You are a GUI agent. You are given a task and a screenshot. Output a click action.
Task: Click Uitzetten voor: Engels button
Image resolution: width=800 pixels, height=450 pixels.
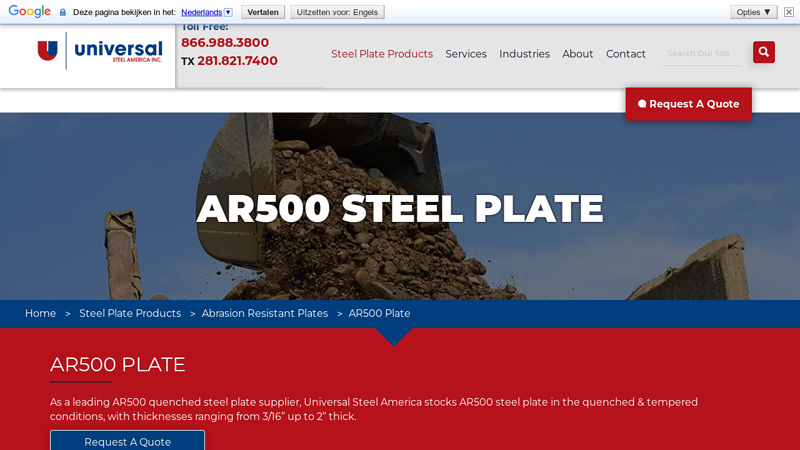tap(337, 12)
